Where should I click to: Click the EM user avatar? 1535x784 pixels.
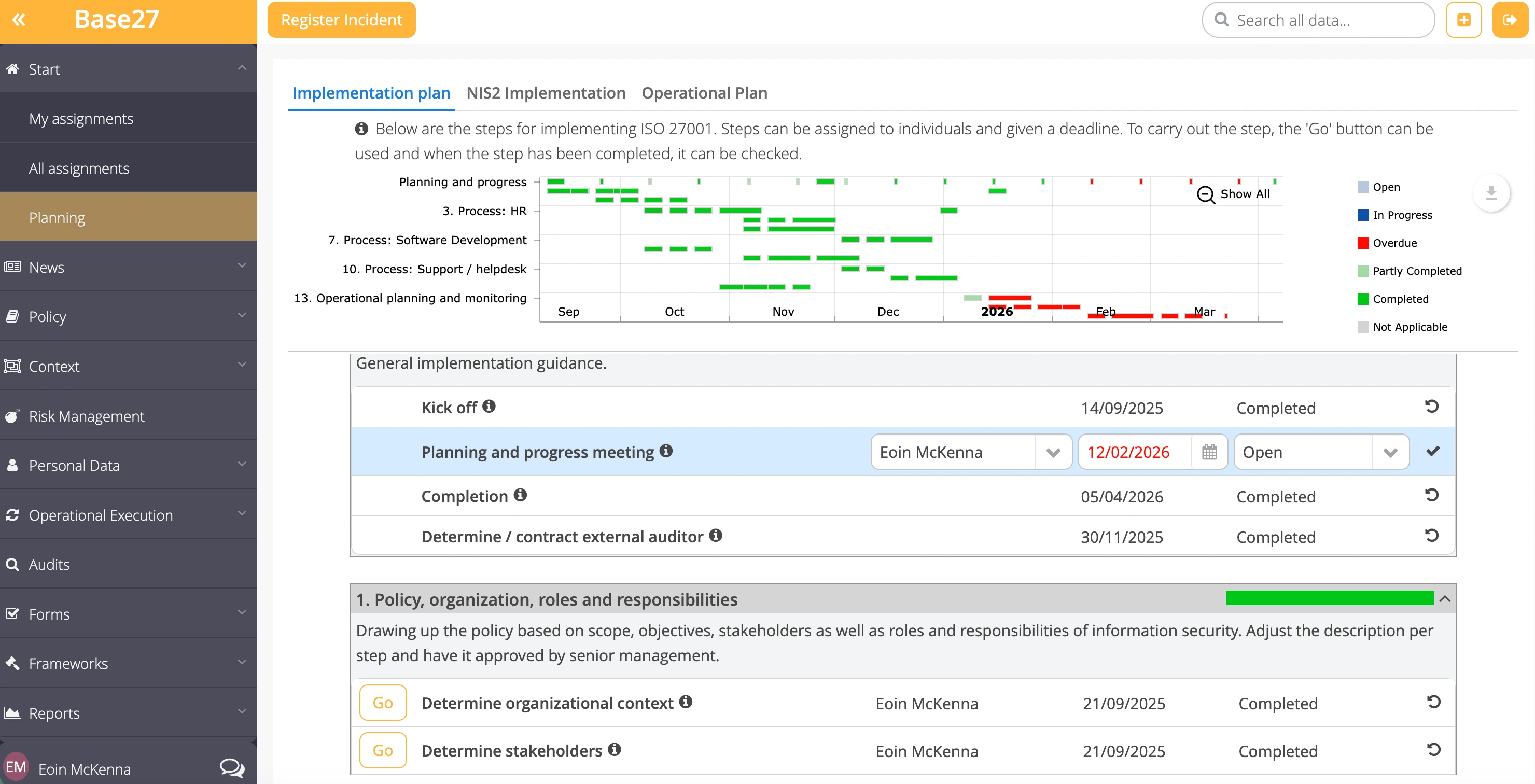point(16,767)
